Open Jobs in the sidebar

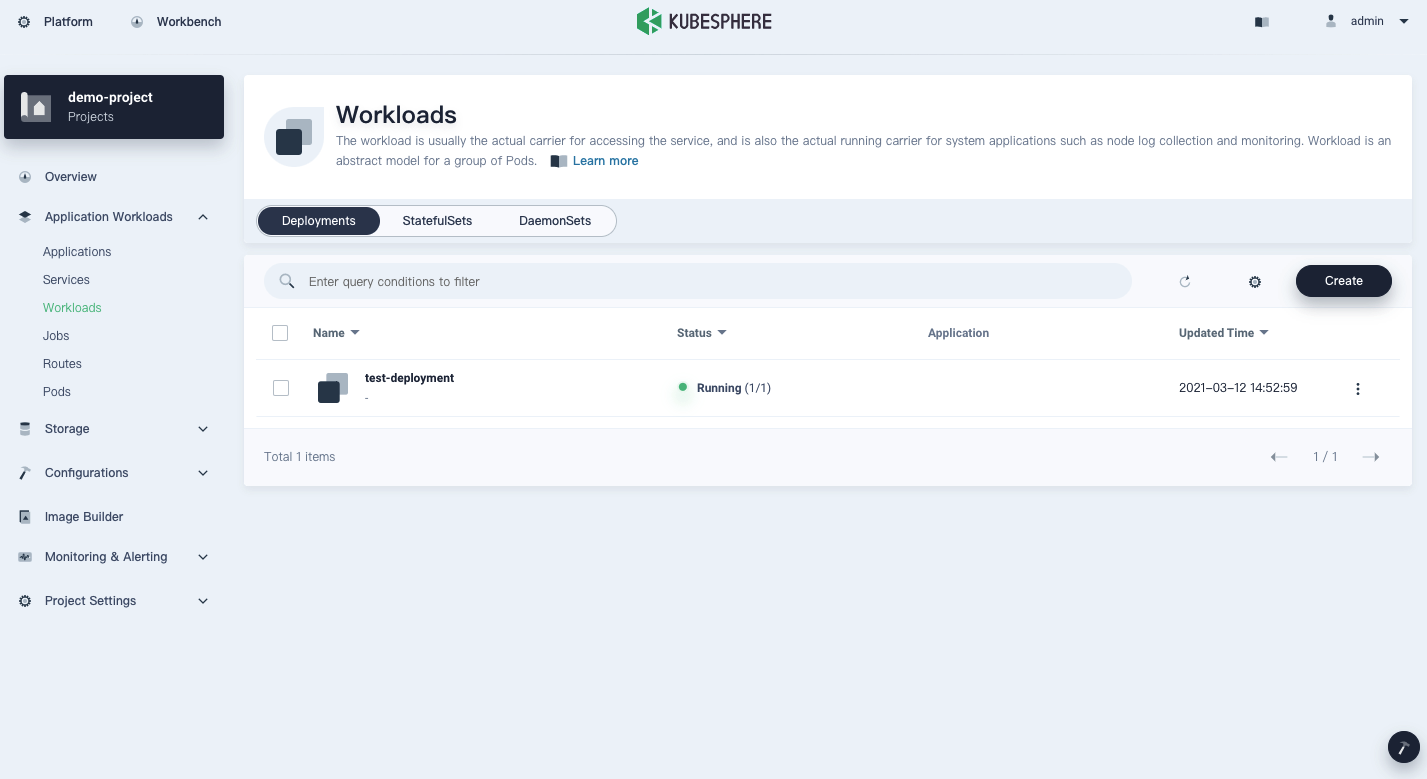56,336
